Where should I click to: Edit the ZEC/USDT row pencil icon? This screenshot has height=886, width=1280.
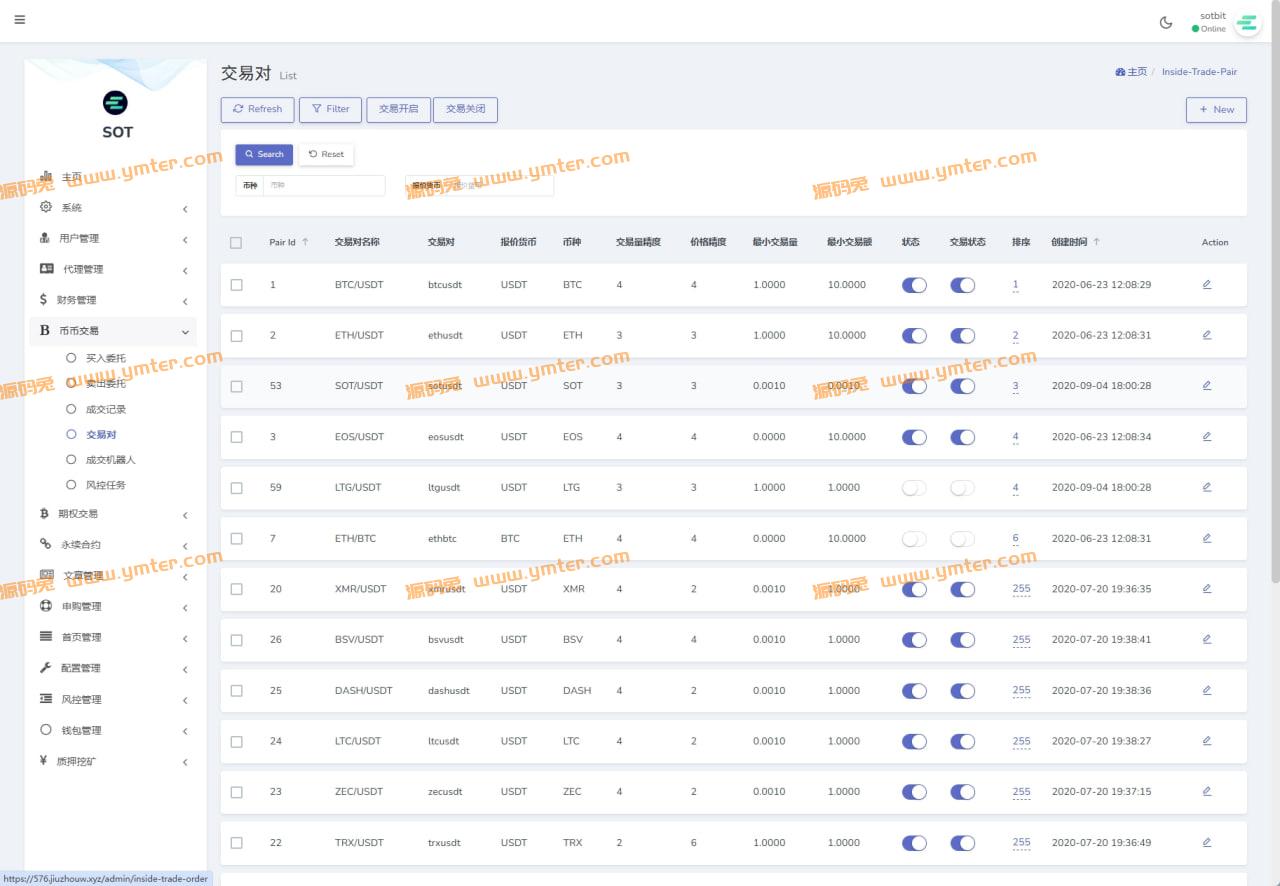(x=1207, y=791)
